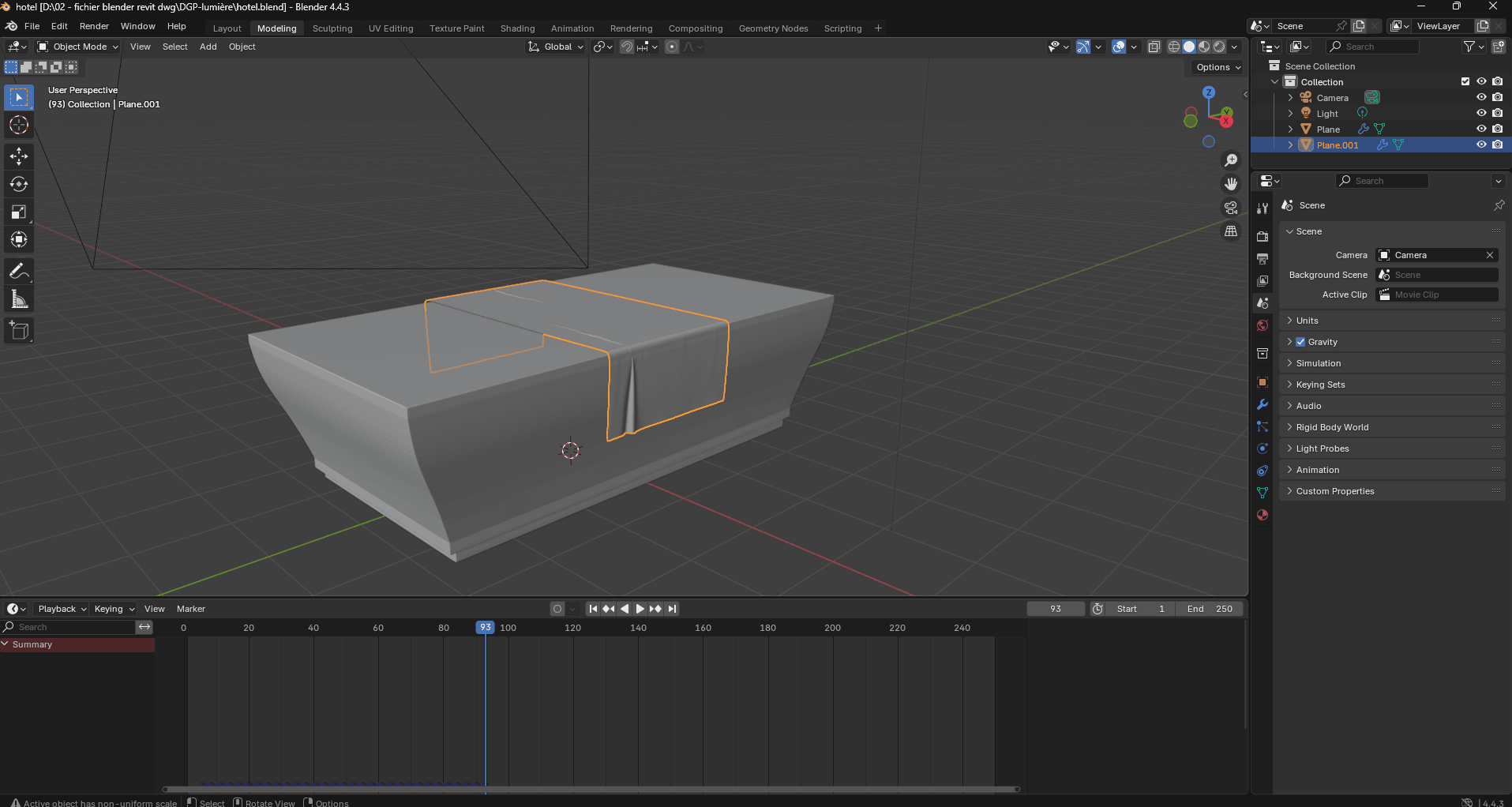
Task: Expand the Camera object in outliner
Action: pyautogui.click(x=1290, y=97)
